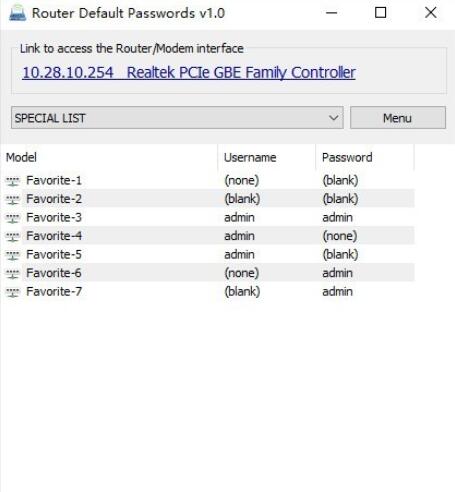Open the Menu button

tap(398, 118)
